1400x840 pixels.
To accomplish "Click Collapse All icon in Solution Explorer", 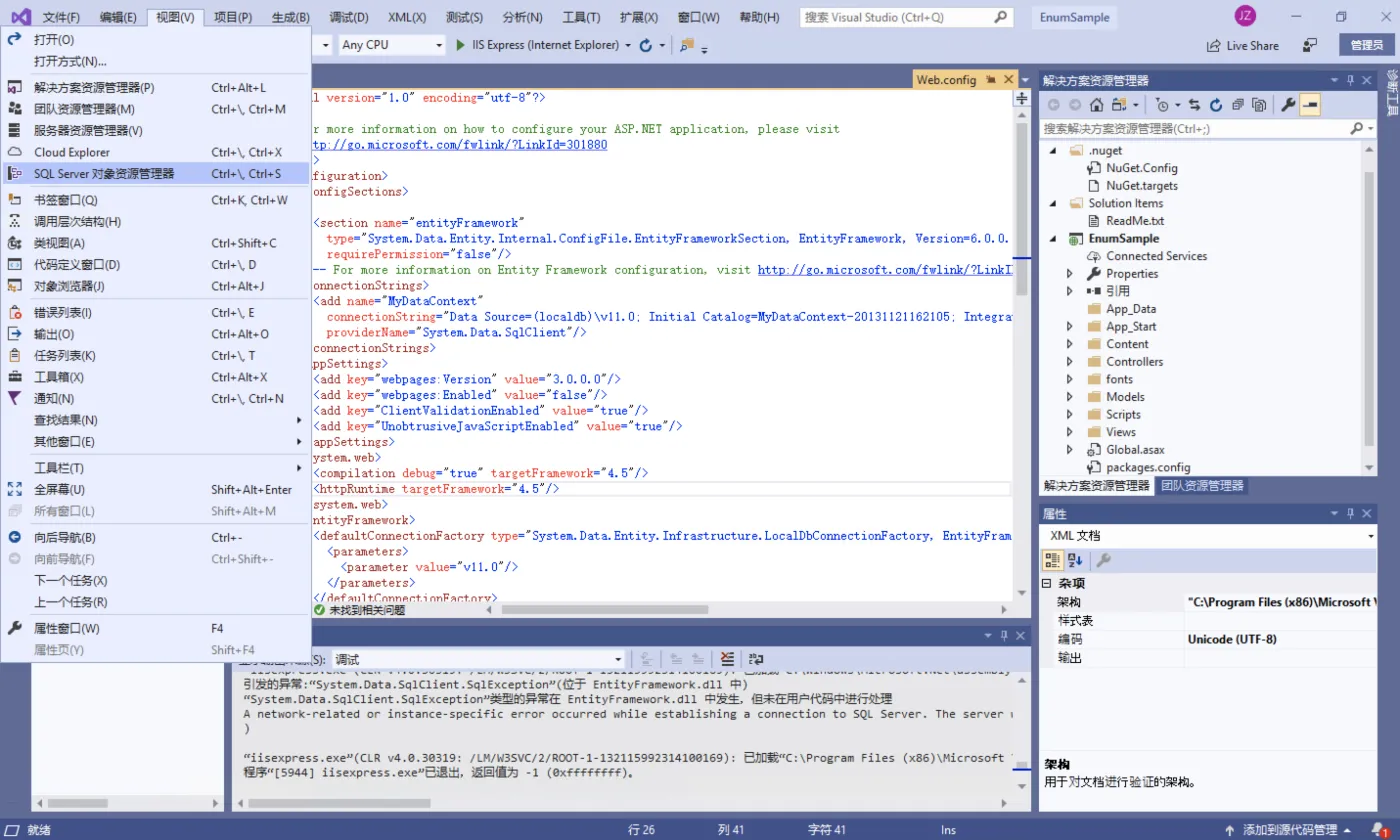I will 1238,105.
